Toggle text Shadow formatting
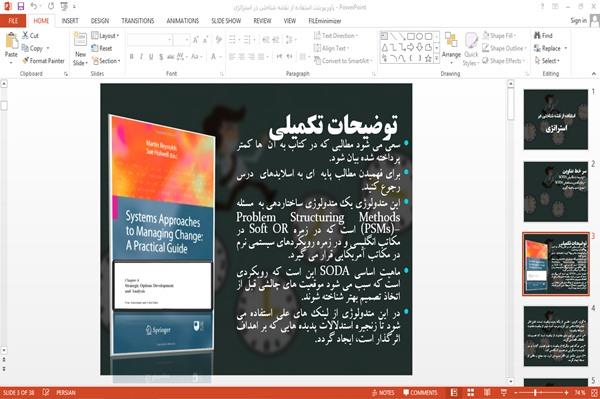Screen dimensions: 600x399 [x=161, y=57]
